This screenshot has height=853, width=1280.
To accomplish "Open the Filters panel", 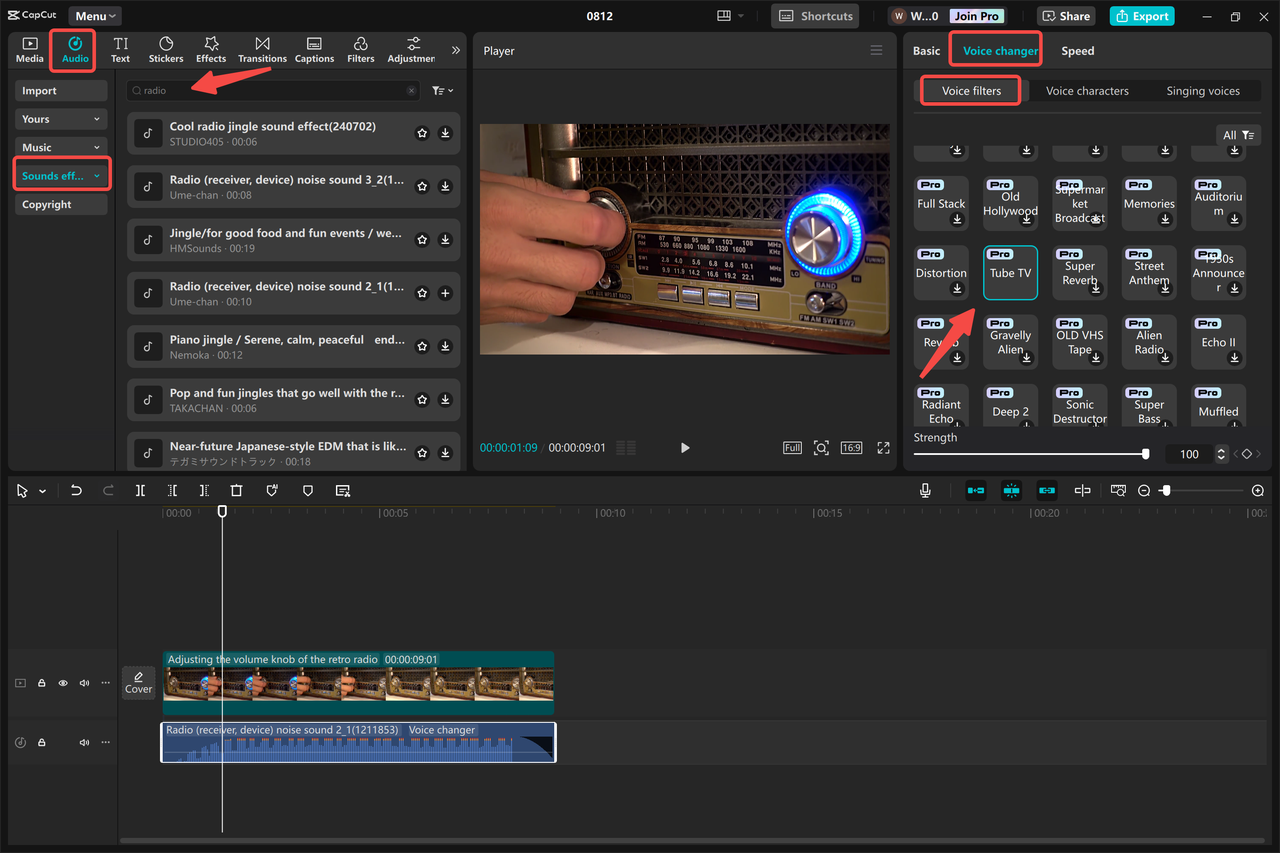I will click(360, 49).
